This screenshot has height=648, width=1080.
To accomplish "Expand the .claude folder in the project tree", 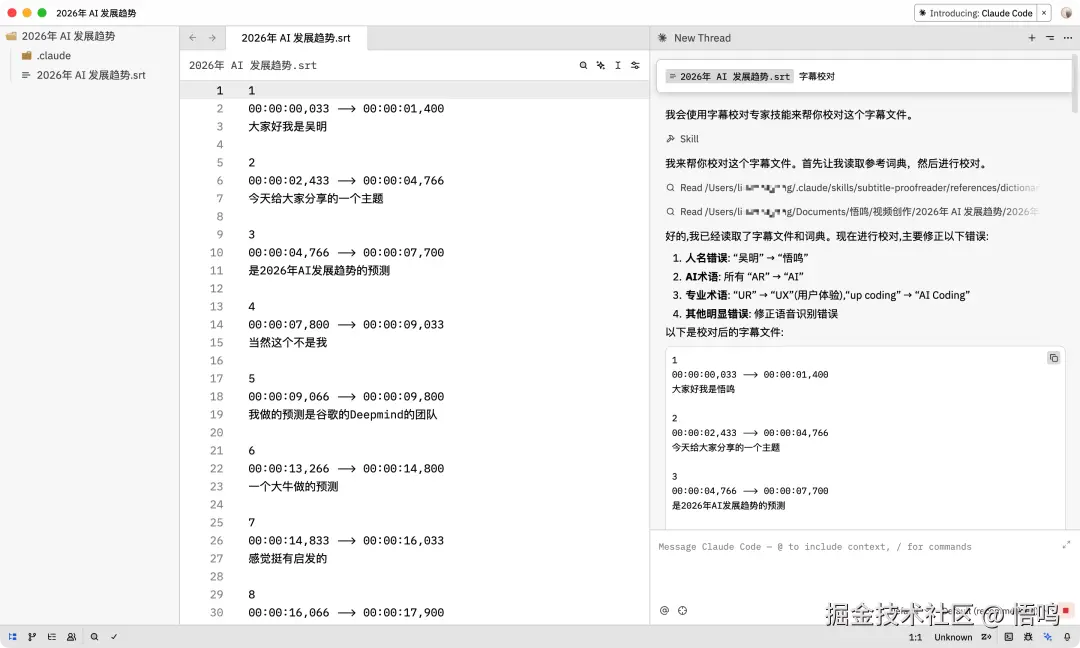I will point(57,55).
